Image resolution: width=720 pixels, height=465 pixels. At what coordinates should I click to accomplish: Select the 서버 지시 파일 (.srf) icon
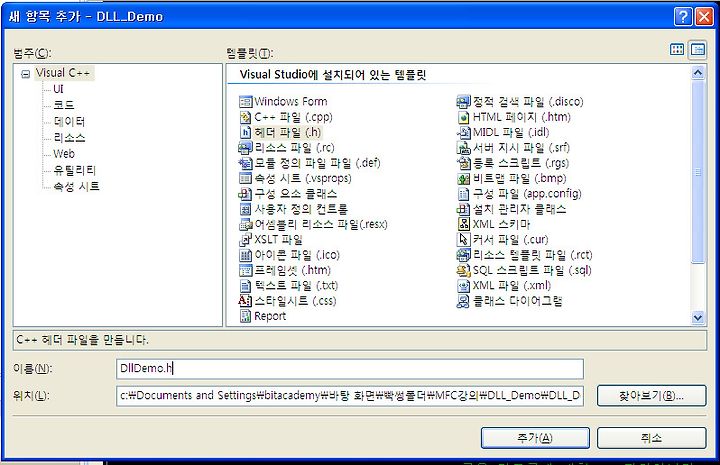[464, 148]
